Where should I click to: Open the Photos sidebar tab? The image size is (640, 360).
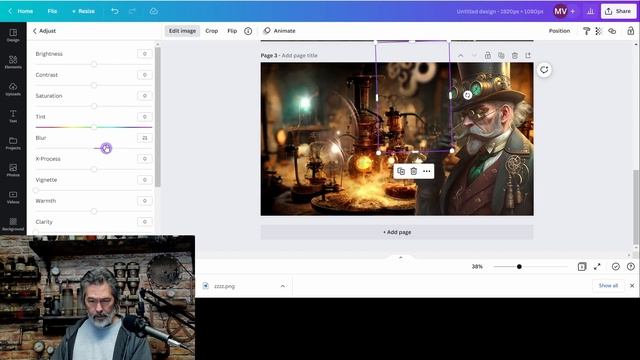coord(13,170)
